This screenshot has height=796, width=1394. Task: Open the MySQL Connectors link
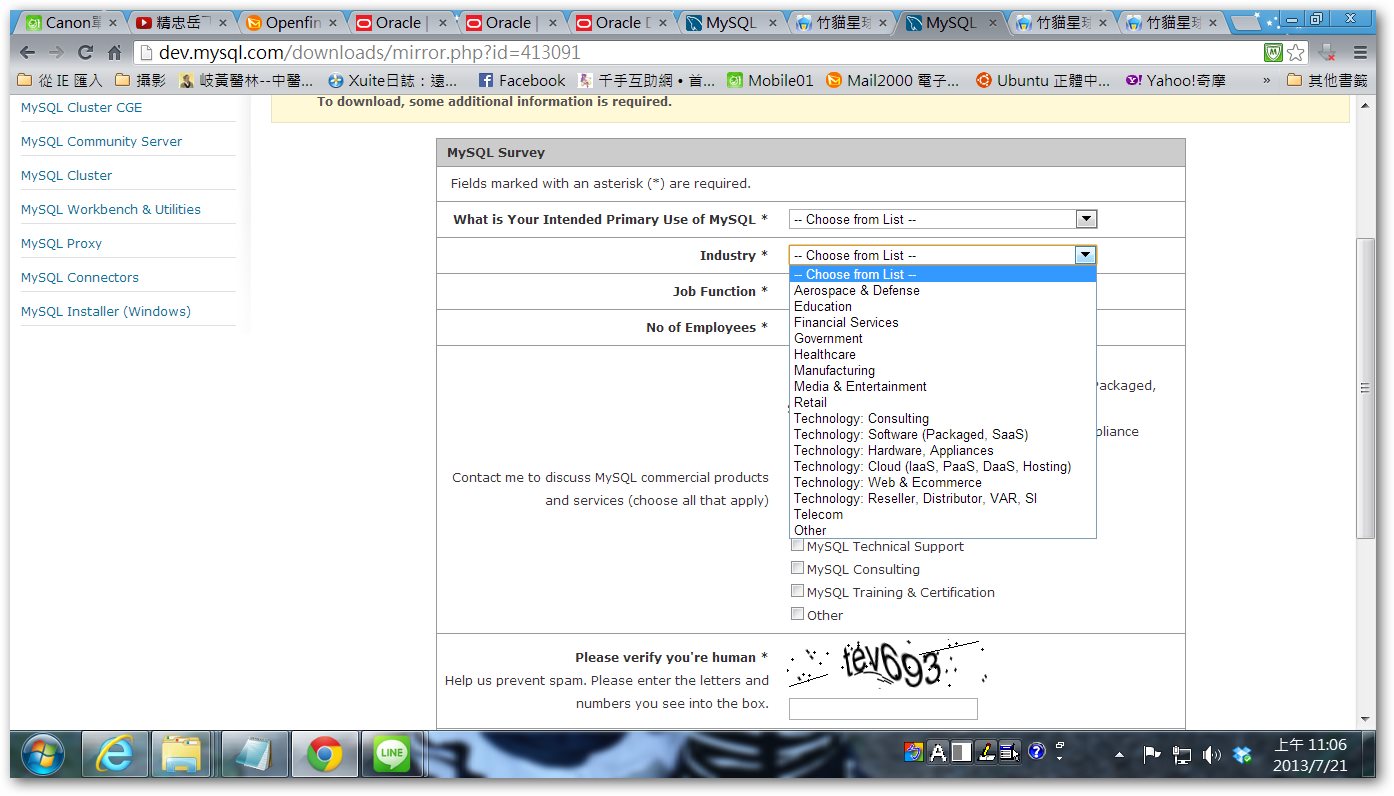80,277
